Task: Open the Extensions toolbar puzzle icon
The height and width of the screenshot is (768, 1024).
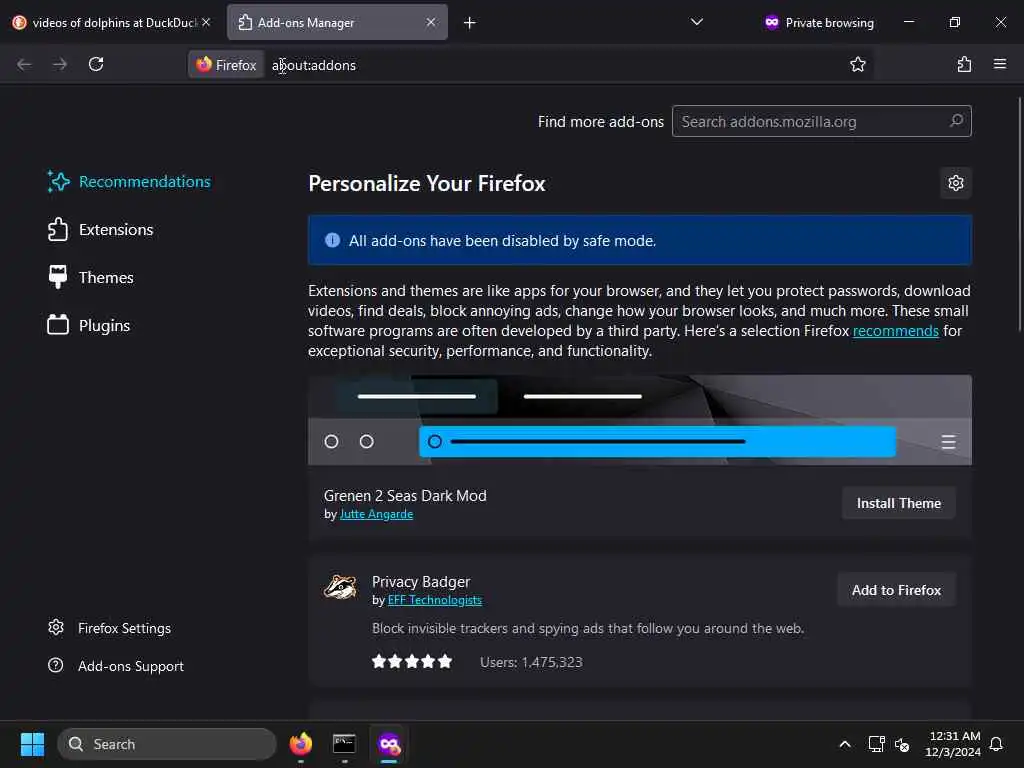Action: click(x=964, y=64)
